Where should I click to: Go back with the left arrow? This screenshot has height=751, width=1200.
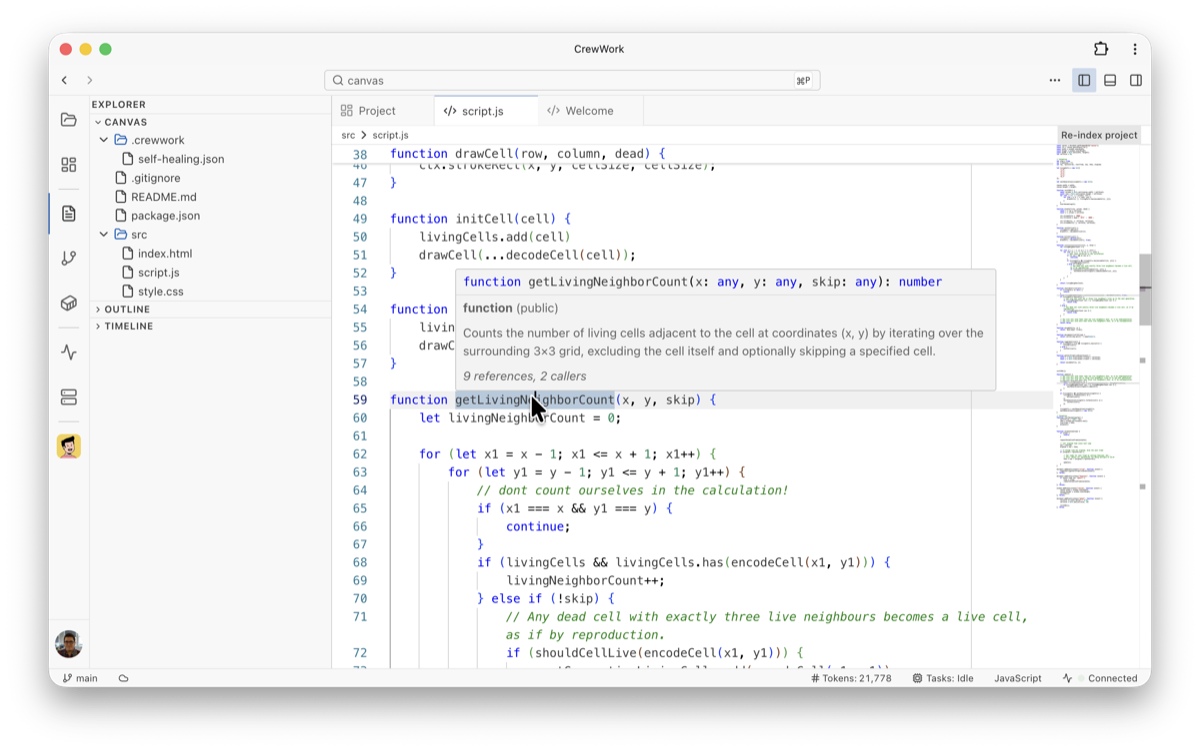[x=64, y=80]
